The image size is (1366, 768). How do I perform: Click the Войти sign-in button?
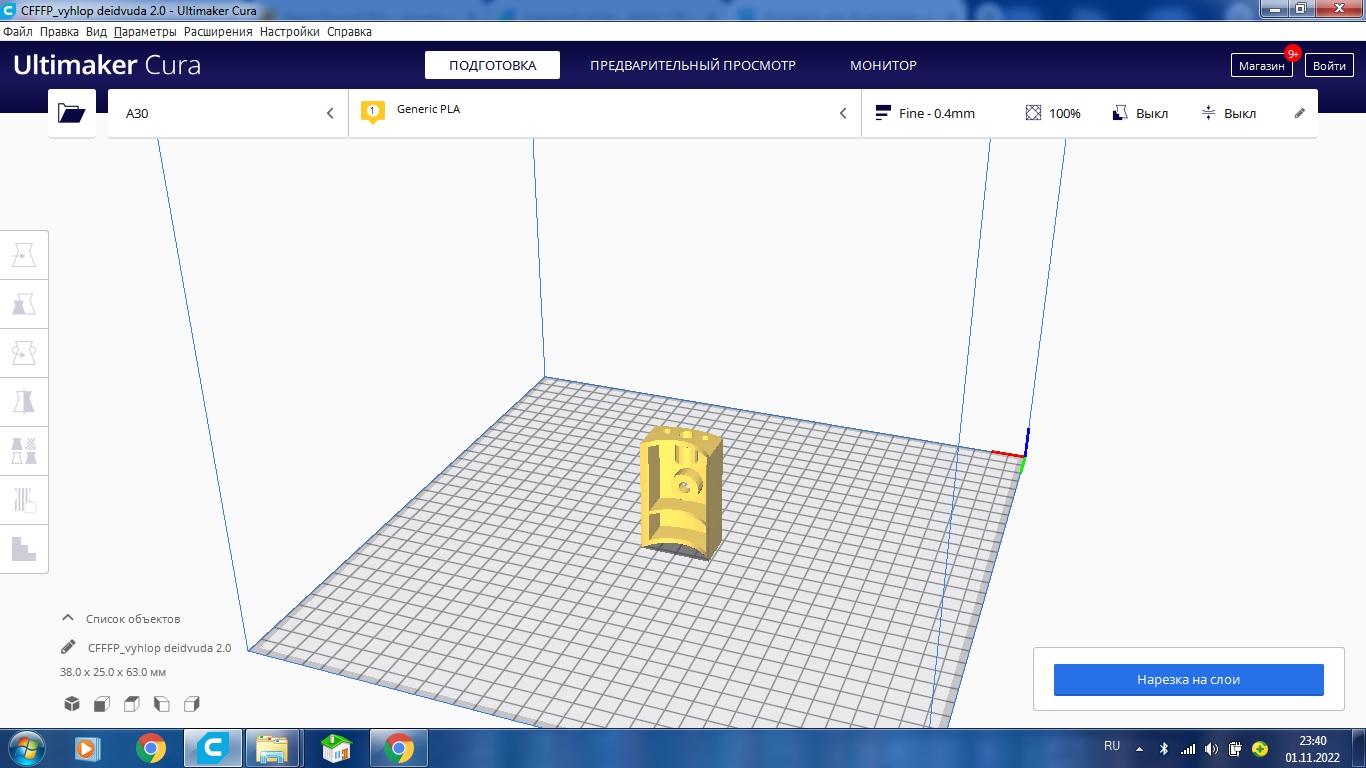pyautogui.click(x=1329, y=65)
